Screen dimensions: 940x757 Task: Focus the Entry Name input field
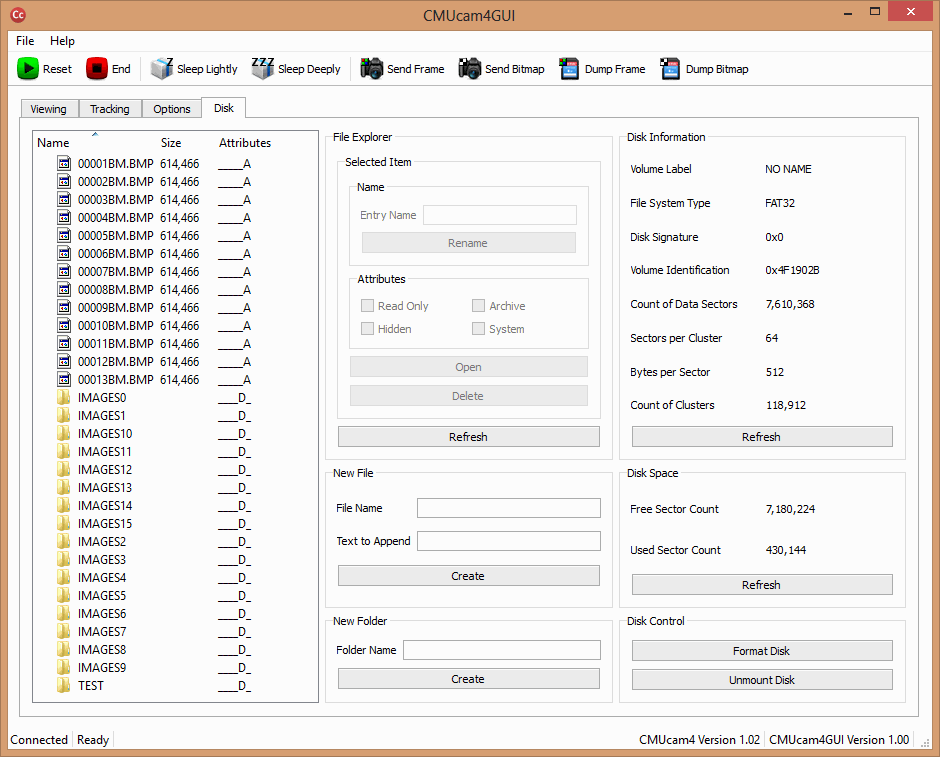(x=500, y=215)
